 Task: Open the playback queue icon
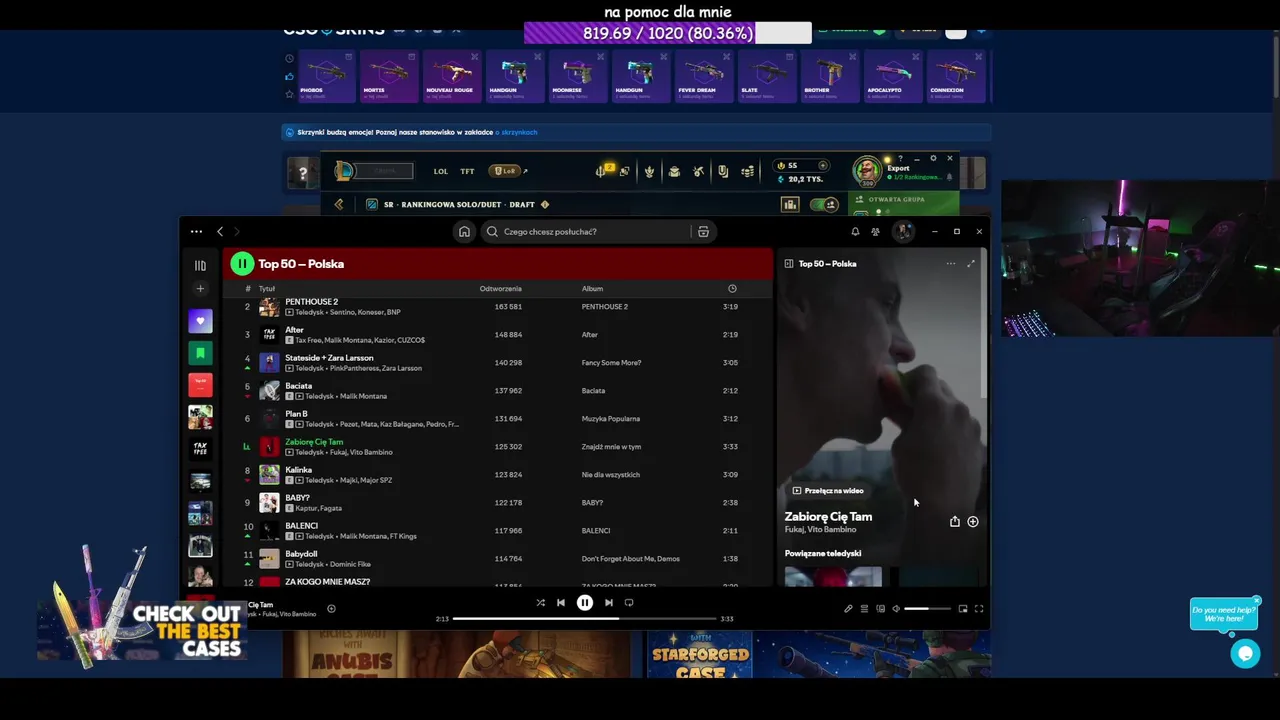click(x=864, y=609)
